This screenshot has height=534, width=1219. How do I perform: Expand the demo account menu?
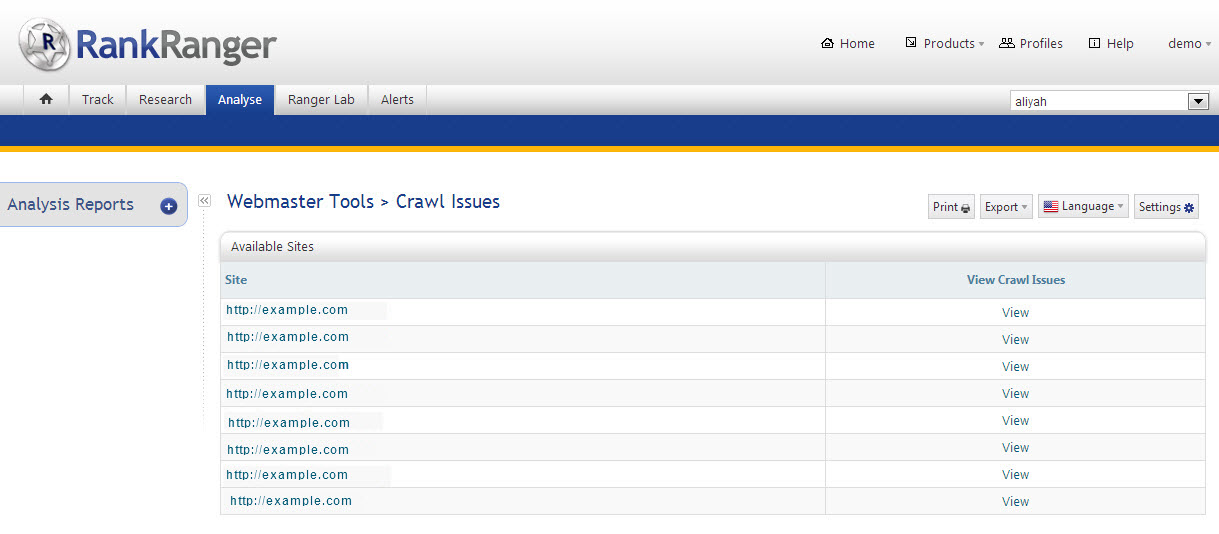pyautogui.click(x=1189, y=44)
